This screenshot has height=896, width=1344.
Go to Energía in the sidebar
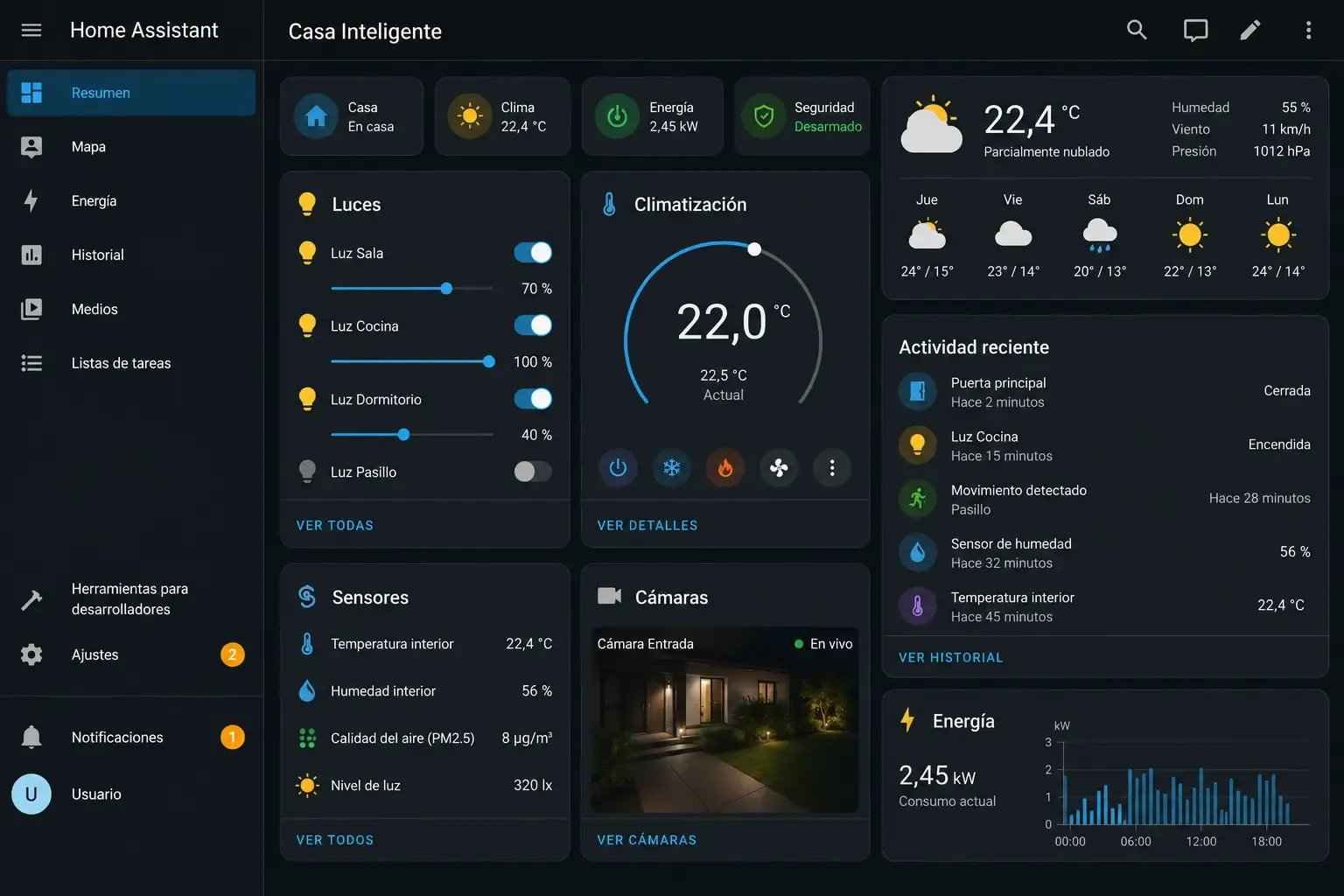click(131, 201)
